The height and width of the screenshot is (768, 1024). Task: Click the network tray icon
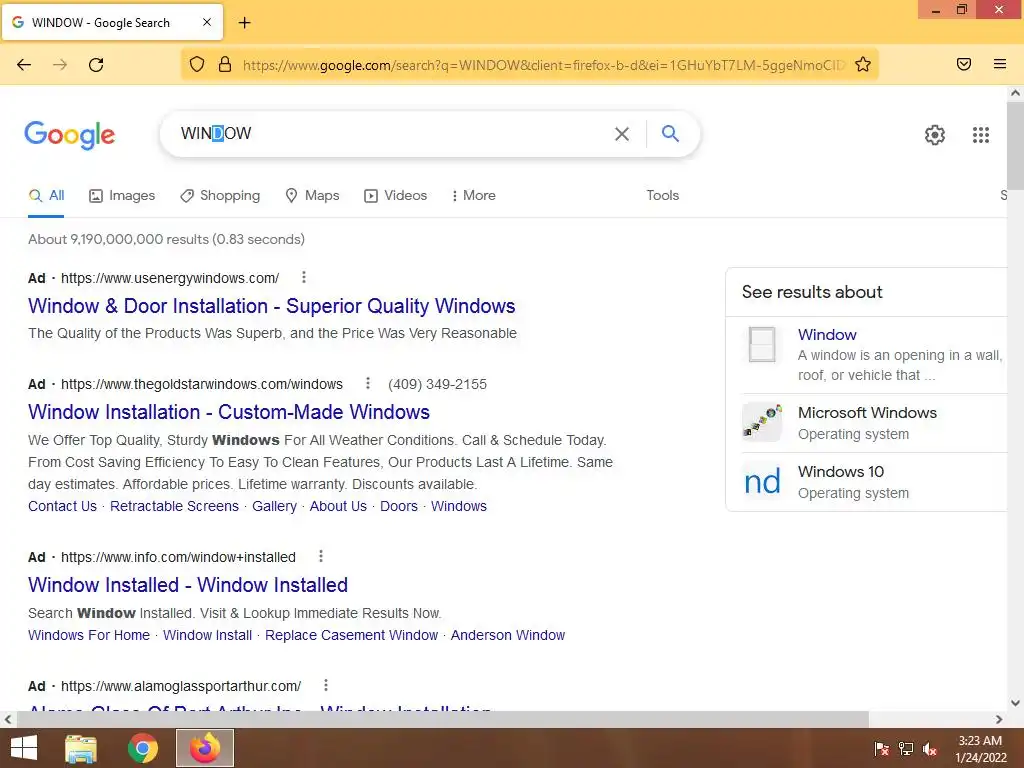click(x=906, y=749)
